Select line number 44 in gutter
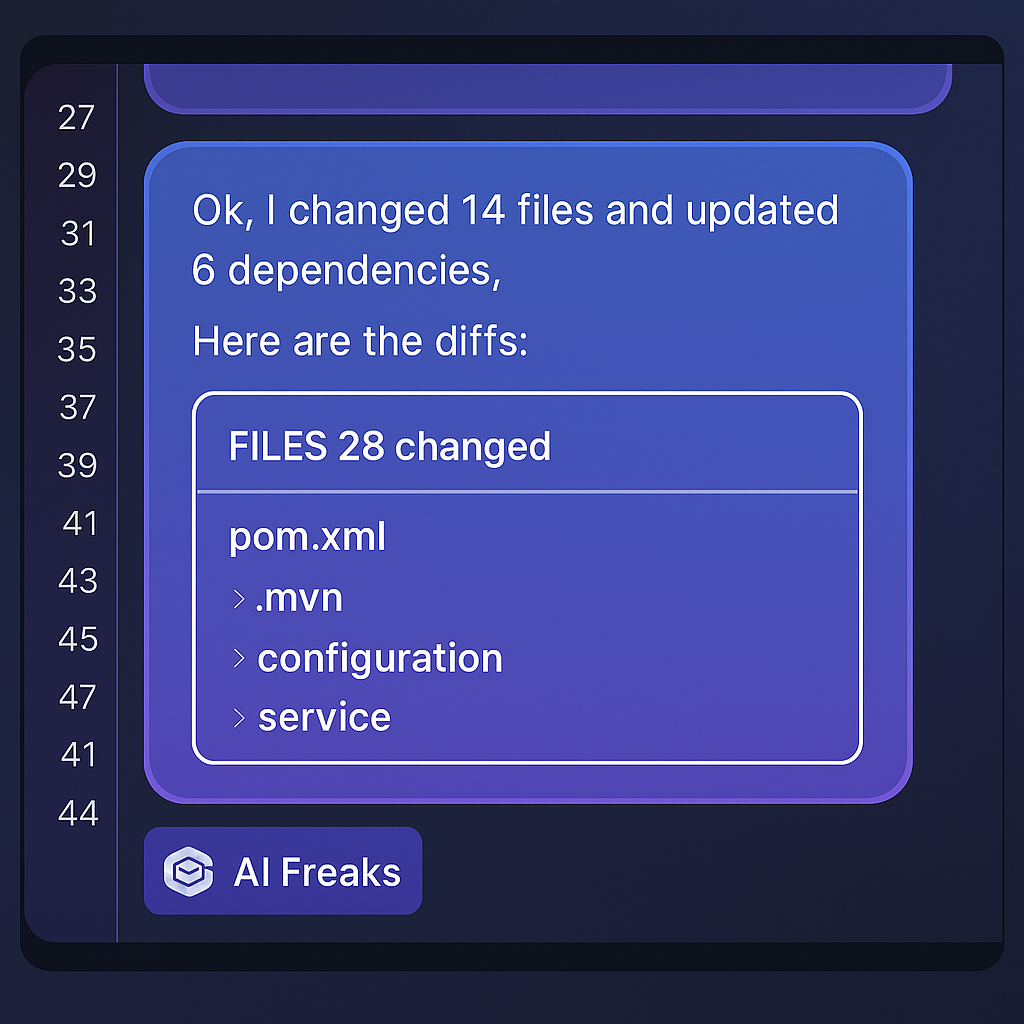 pos(76,813)
